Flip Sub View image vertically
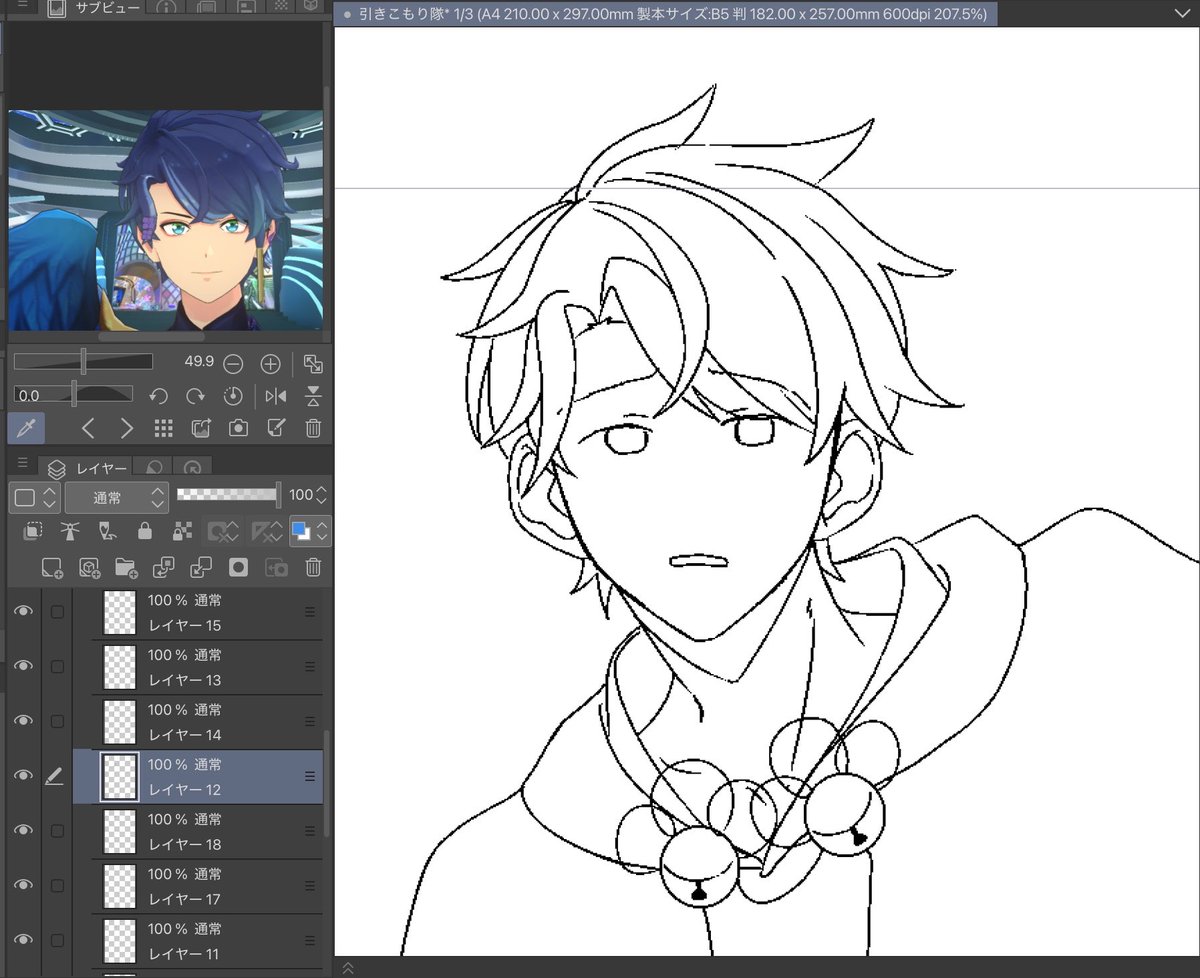This screenshot has width=1200, height=978. pos(313,396)
